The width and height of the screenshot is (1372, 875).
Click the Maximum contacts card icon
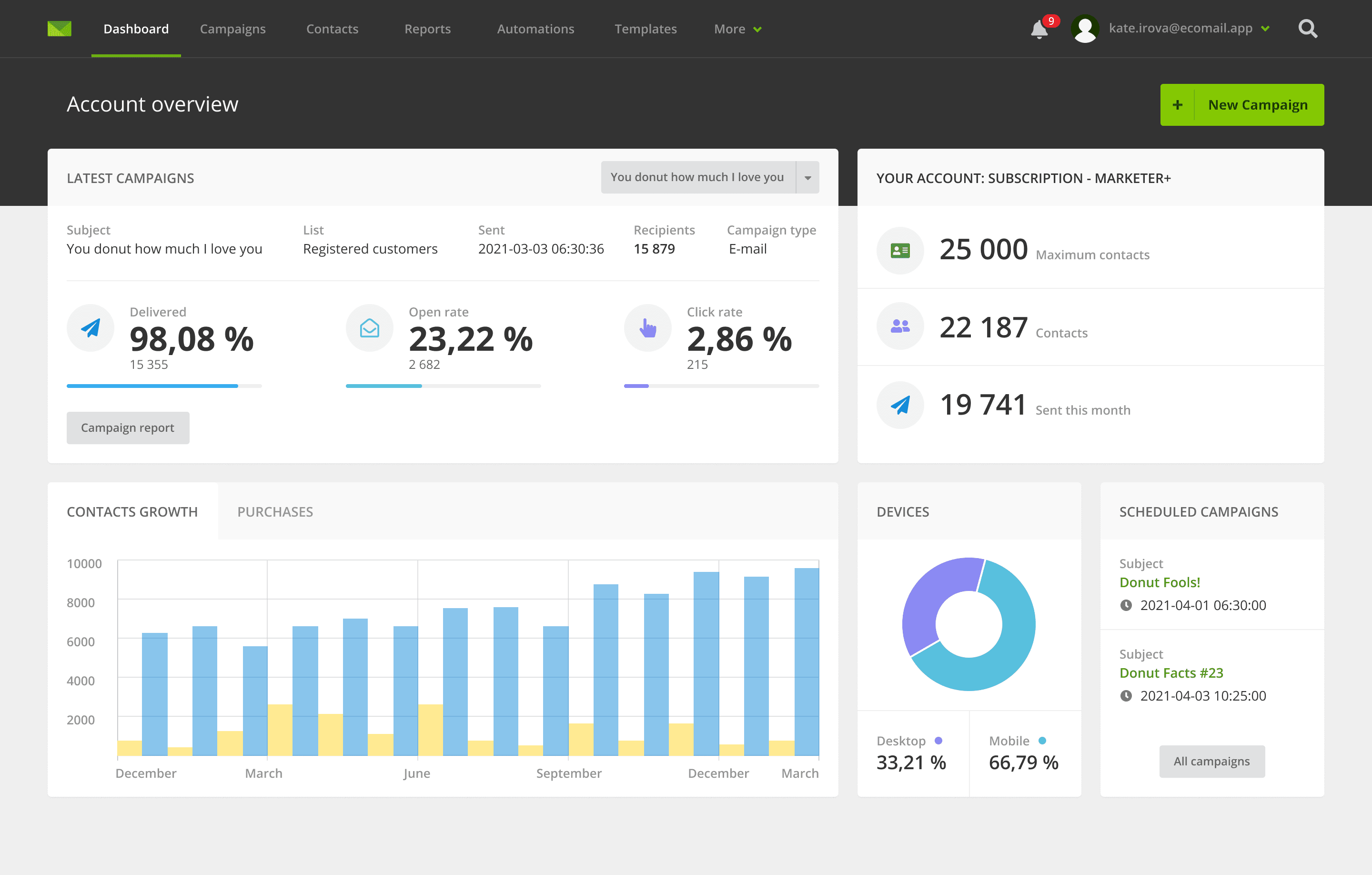pos(900,250)
